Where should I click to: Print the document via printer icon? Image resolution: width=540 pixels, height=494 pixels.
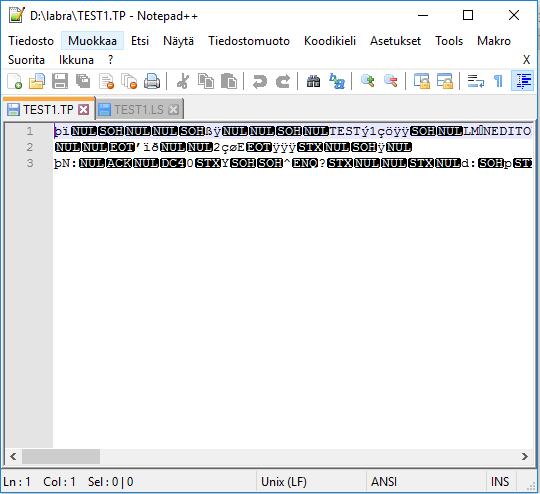152,81
